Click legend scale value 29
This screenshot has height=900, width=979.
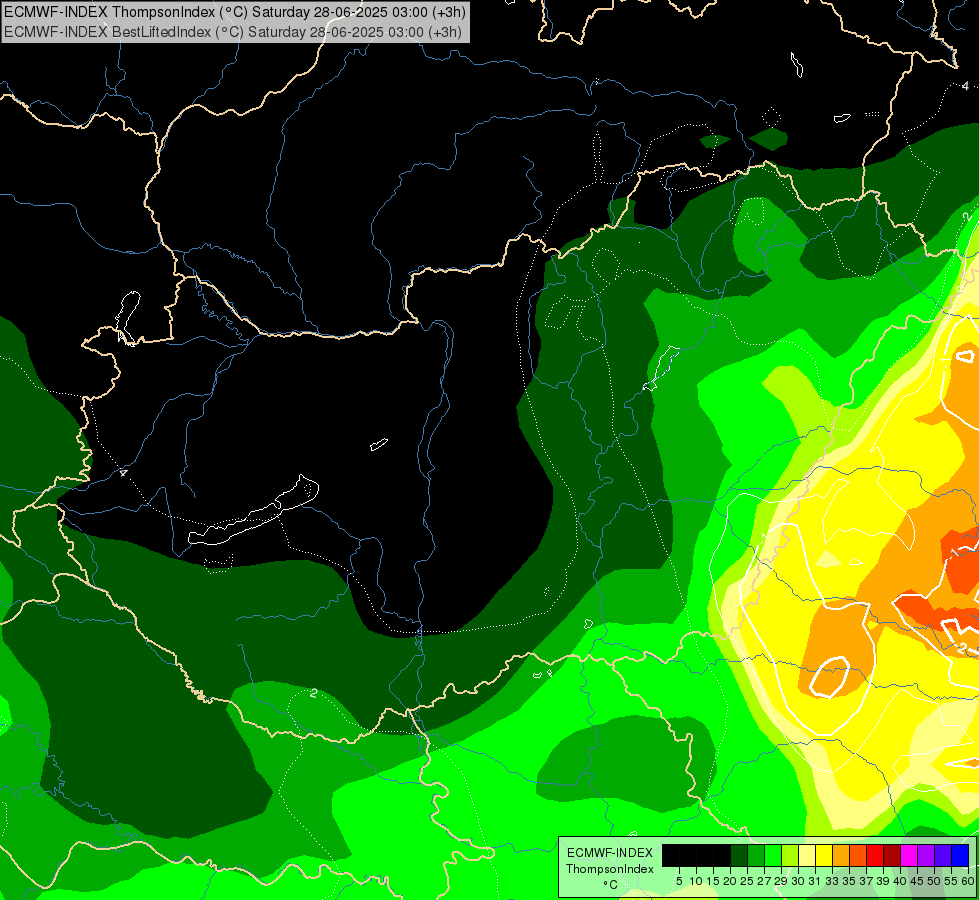[781, 881]
